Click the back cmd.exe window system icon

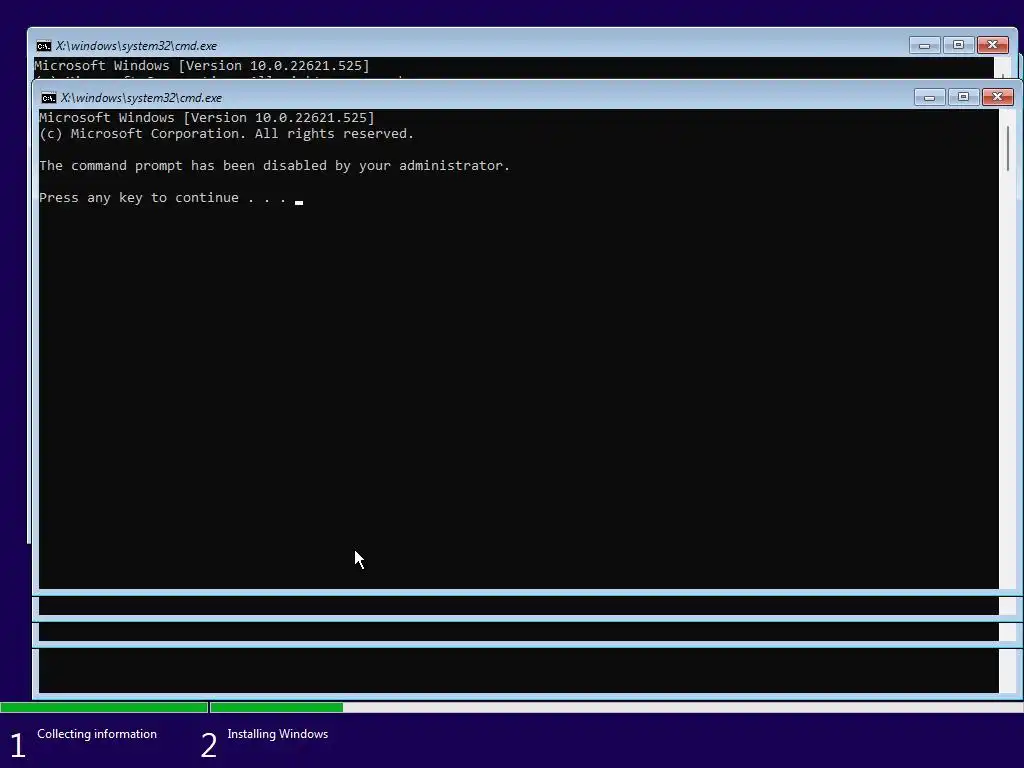coord(44,46)
